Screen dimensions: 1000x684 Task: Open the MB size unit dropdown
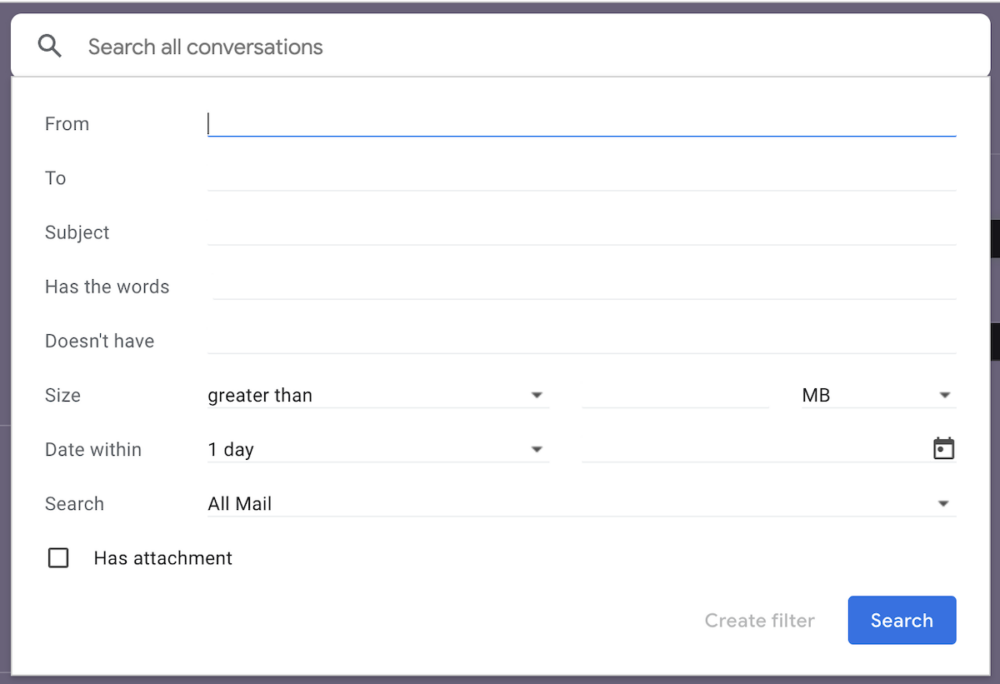[x=878, y=395]
